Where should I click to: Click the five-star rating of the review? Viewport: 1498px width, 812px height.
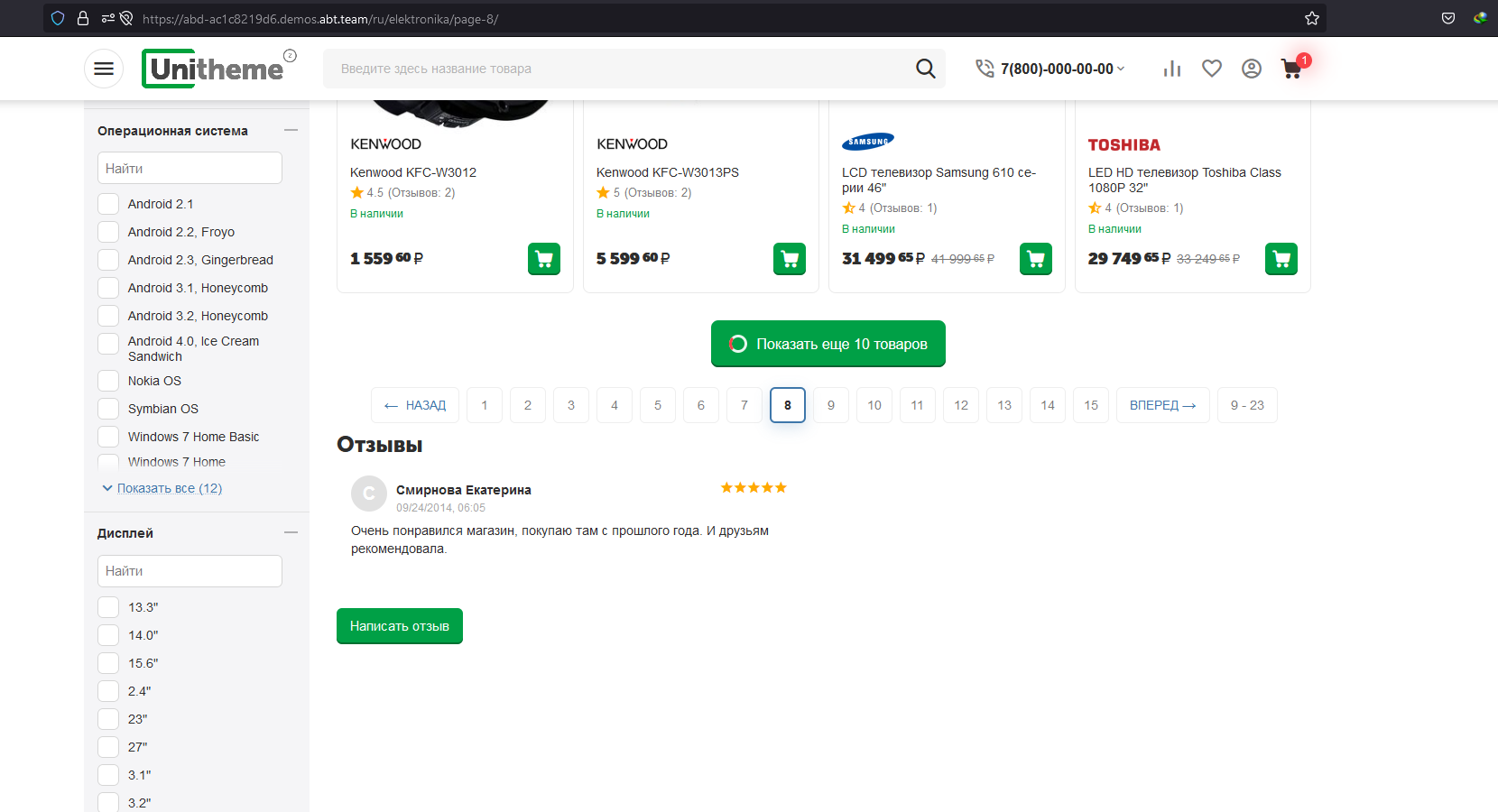coord(754,488)
